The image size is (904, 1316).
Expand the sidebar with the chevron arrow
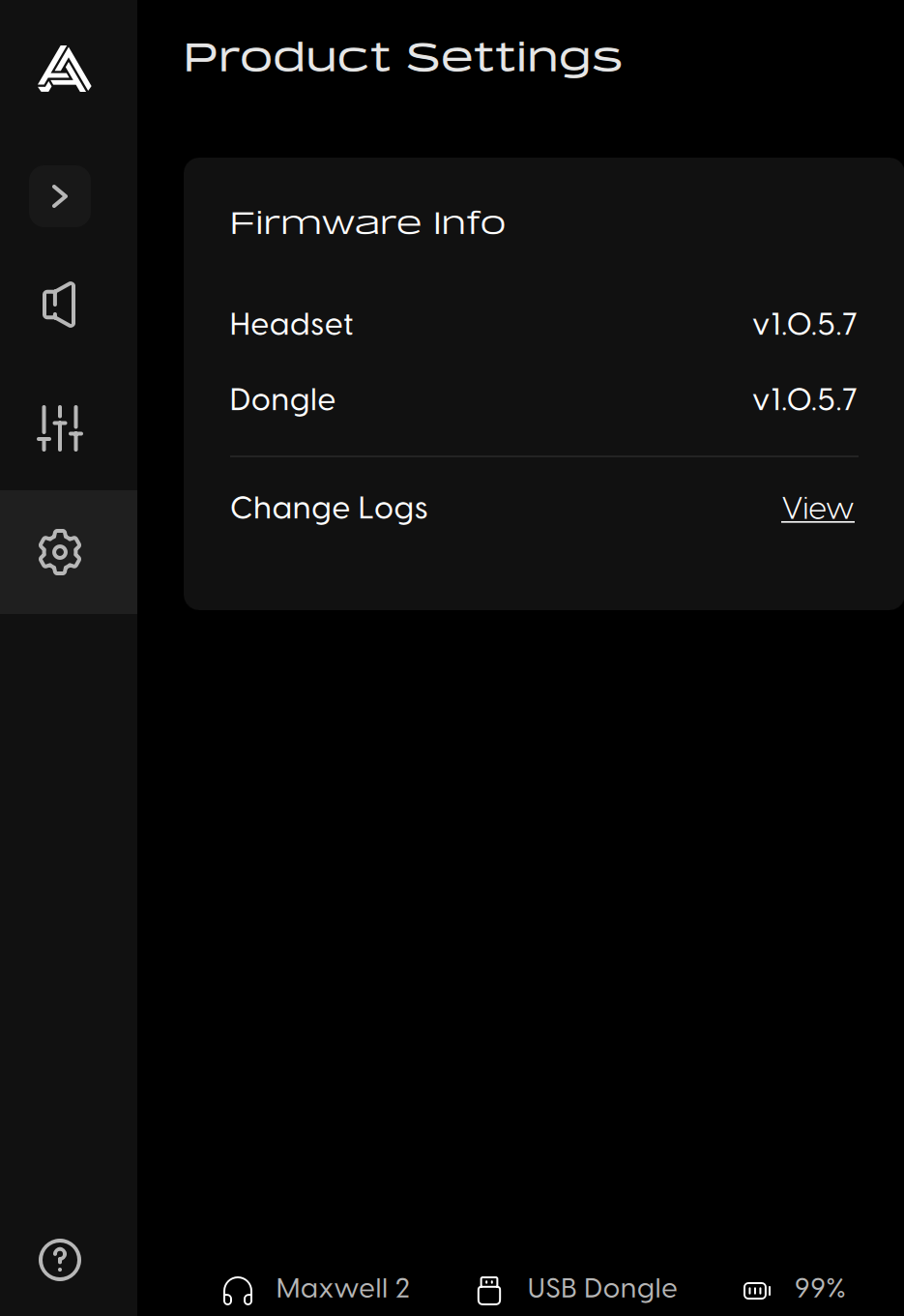coord(60,196)
